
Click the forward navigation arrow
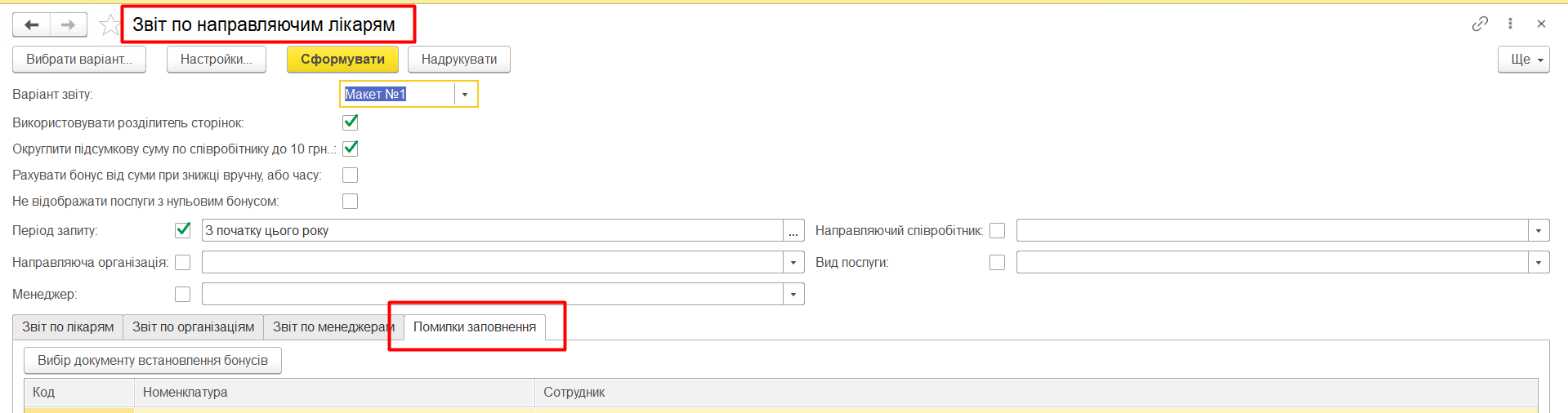(69, 25)
